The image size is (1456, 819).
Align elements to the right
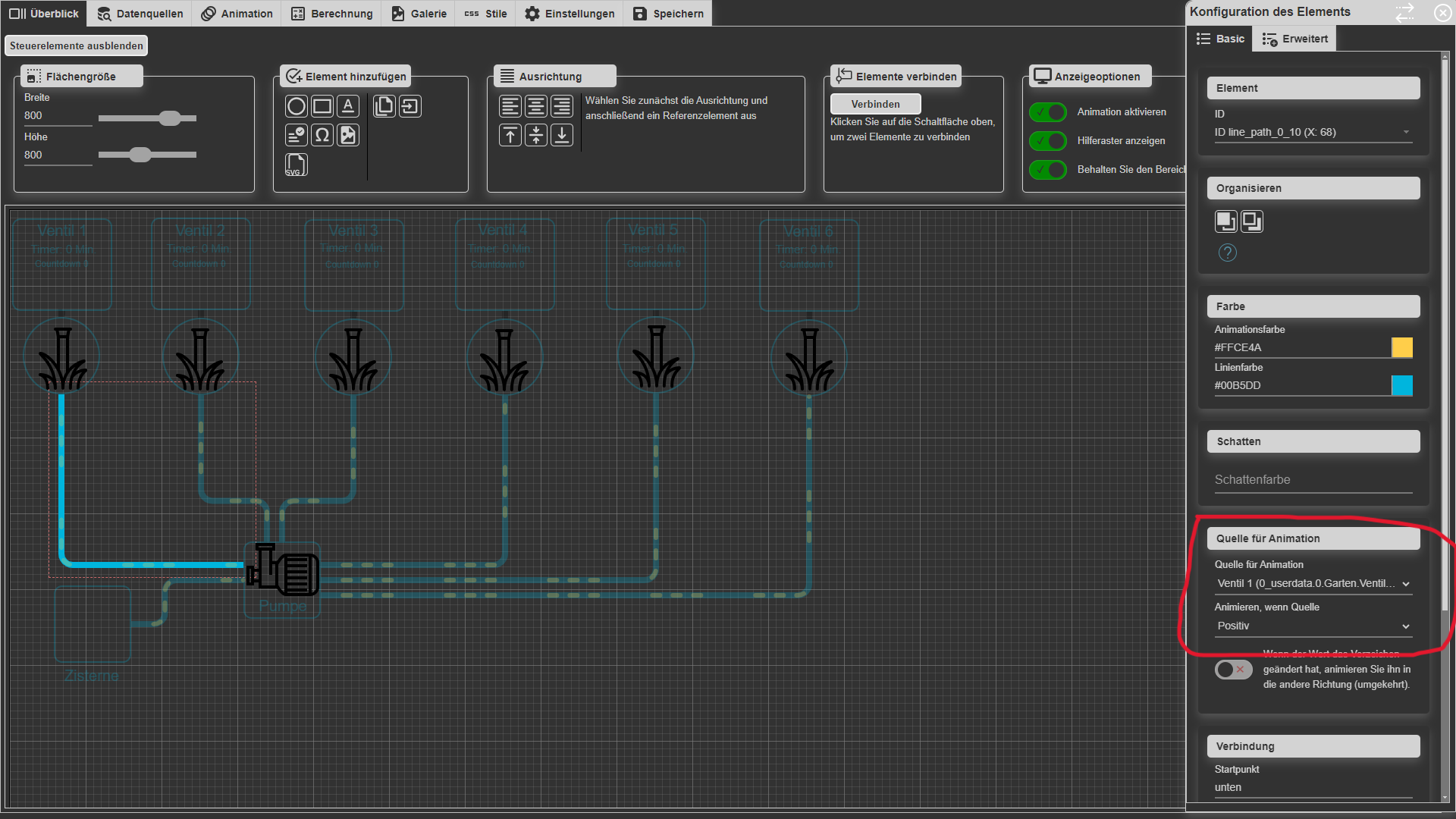(x=562, y=106)
